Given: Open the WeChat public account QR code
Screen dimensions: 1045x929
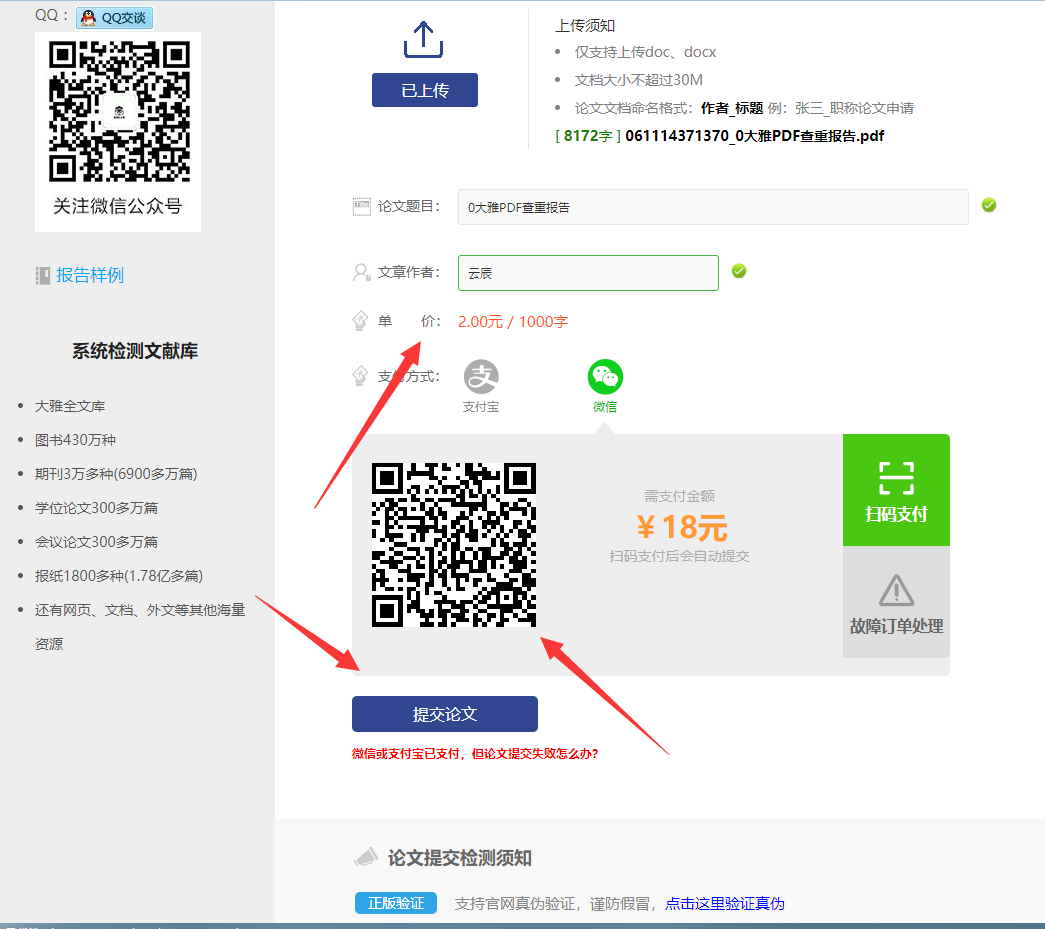Looking at the screenshot, I should 119,111.
